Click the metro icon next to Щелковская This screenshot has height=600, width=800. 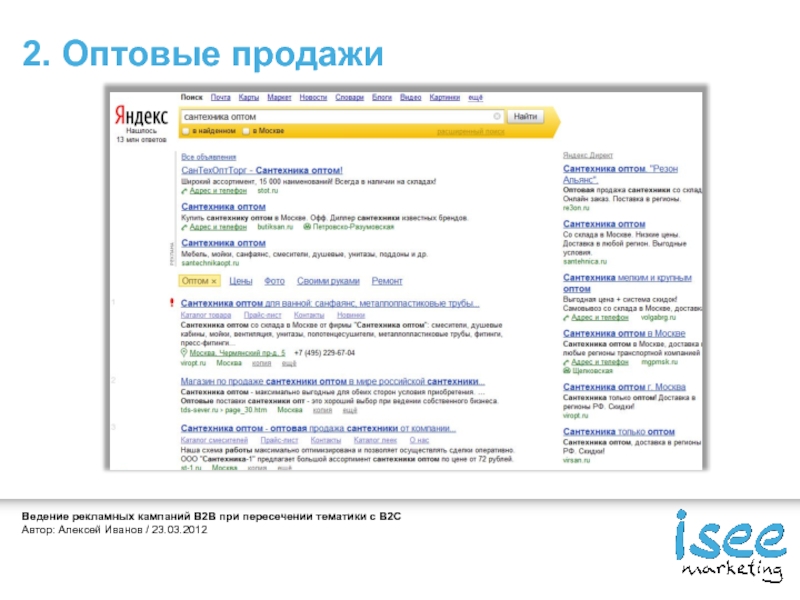(x=566, y=371)
